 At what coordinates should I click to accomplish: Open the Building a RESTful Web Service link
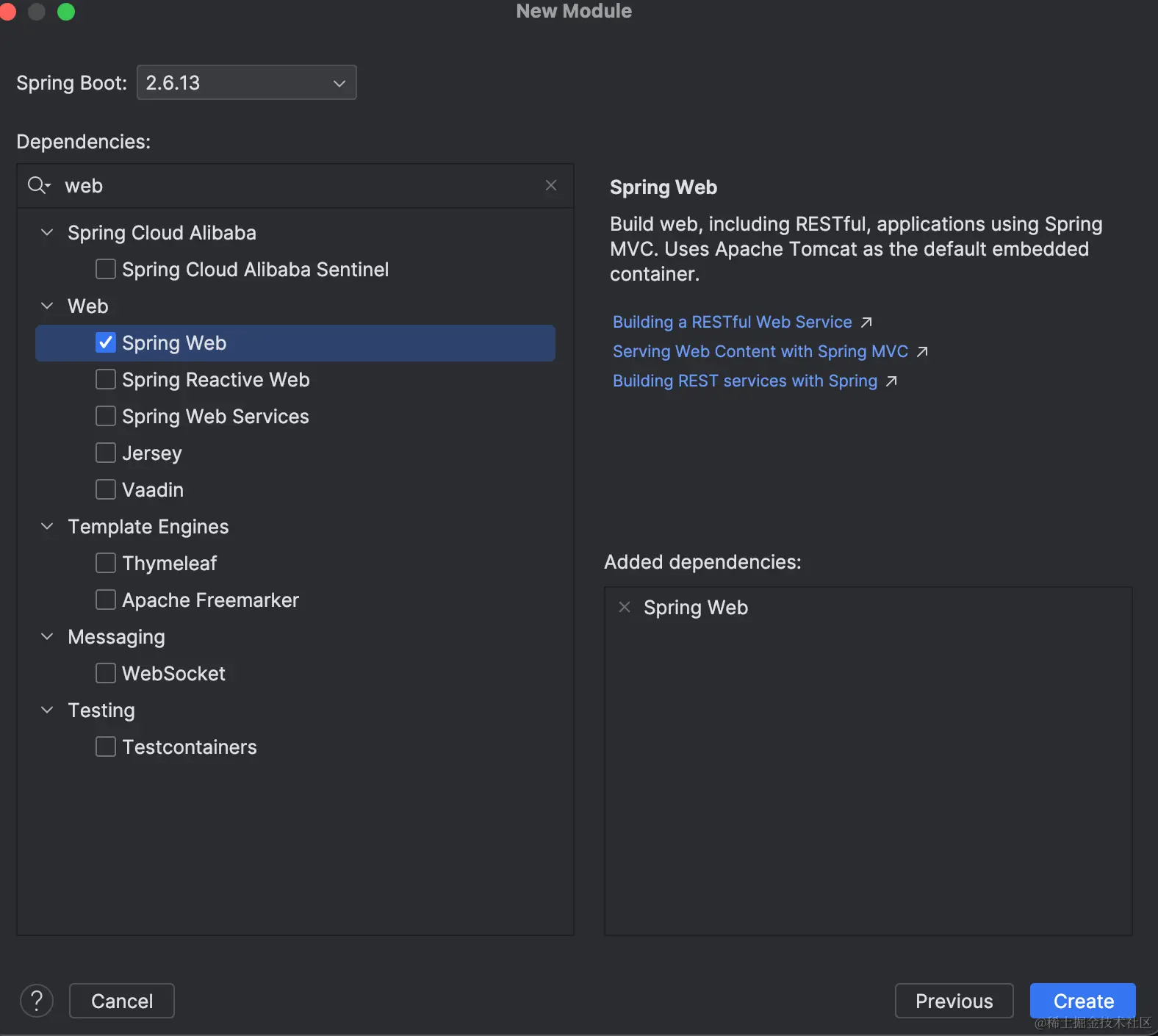[x=732, y=323]
